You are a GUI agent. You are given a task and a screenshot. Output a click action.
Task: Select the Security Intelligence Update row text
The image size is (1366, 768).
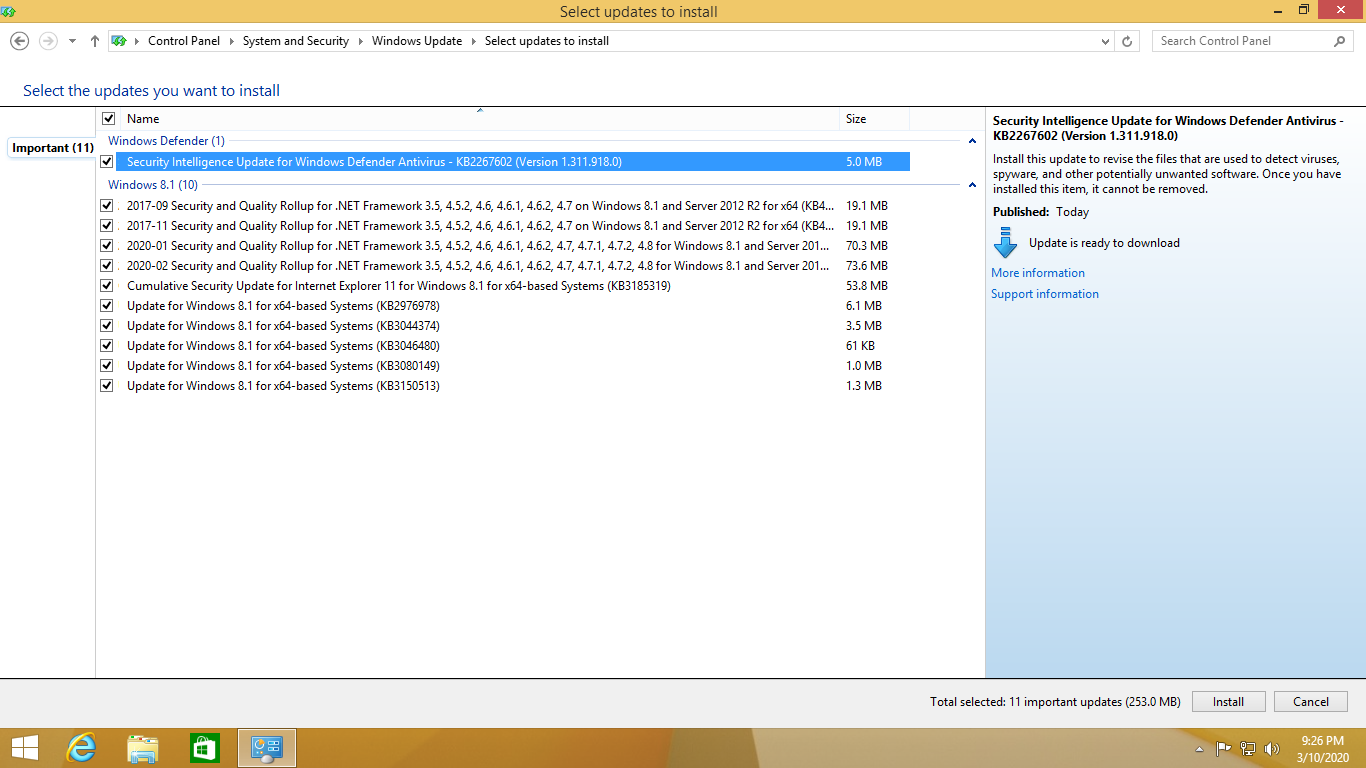tap(374, 162)
